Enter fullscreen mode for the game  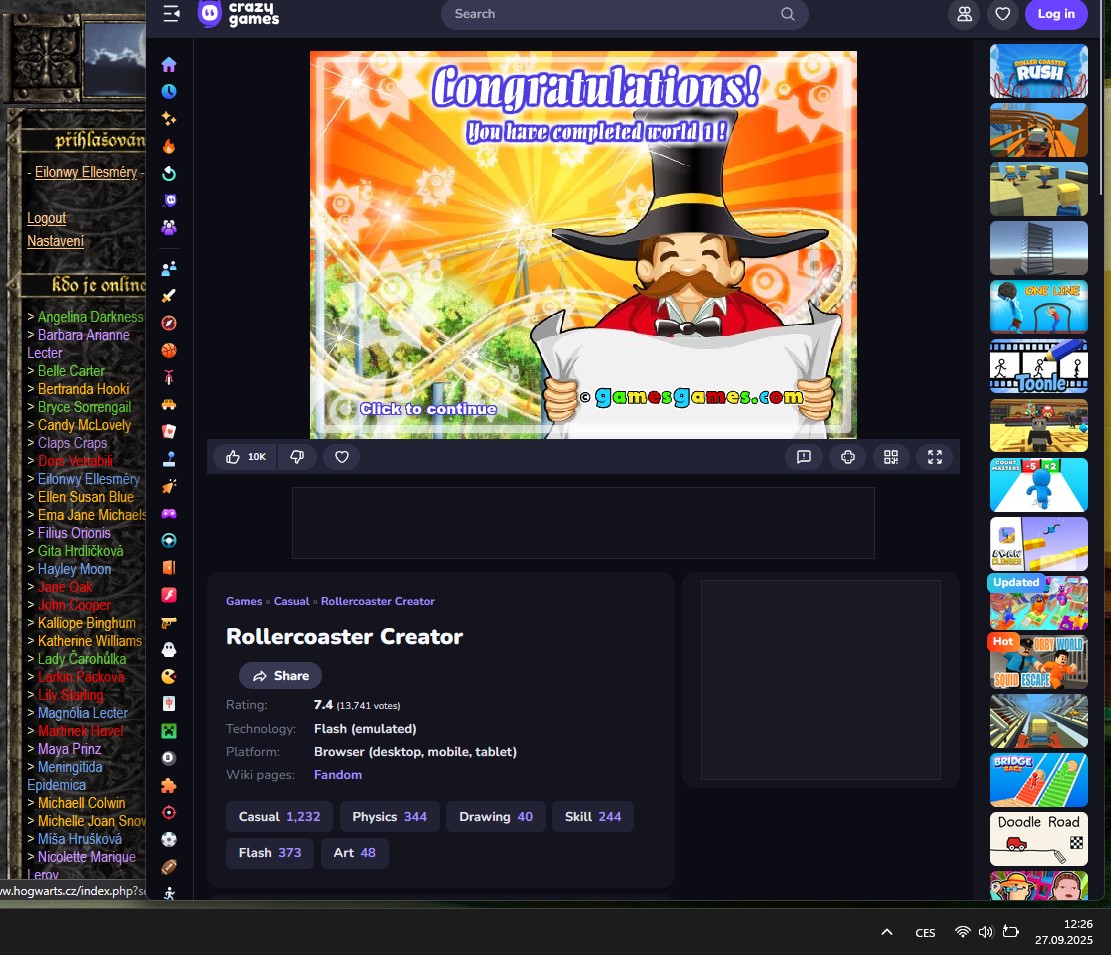(935, 457)
